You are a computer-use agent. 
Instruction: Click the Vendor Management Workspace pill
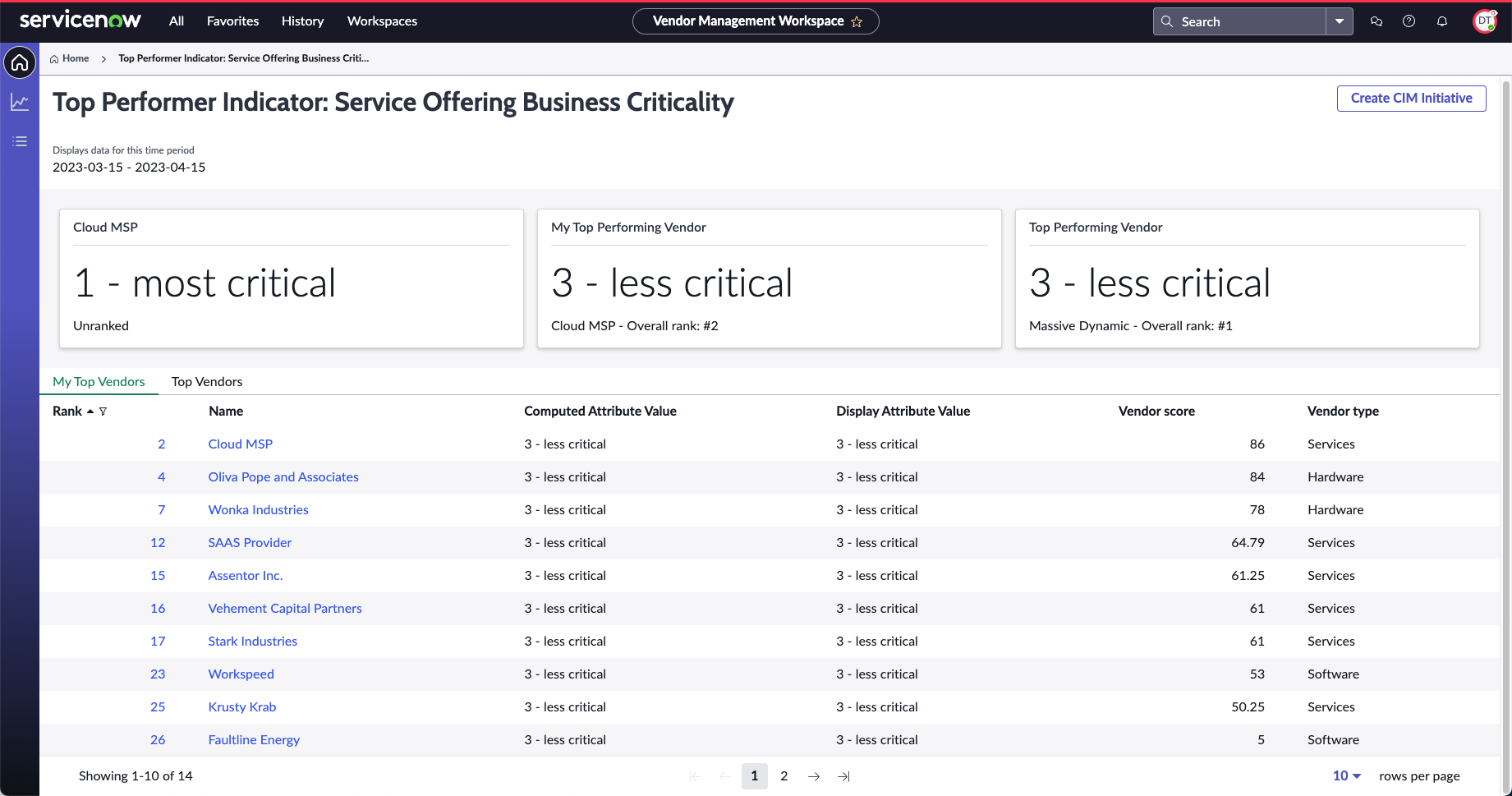(x=756, y=21)
